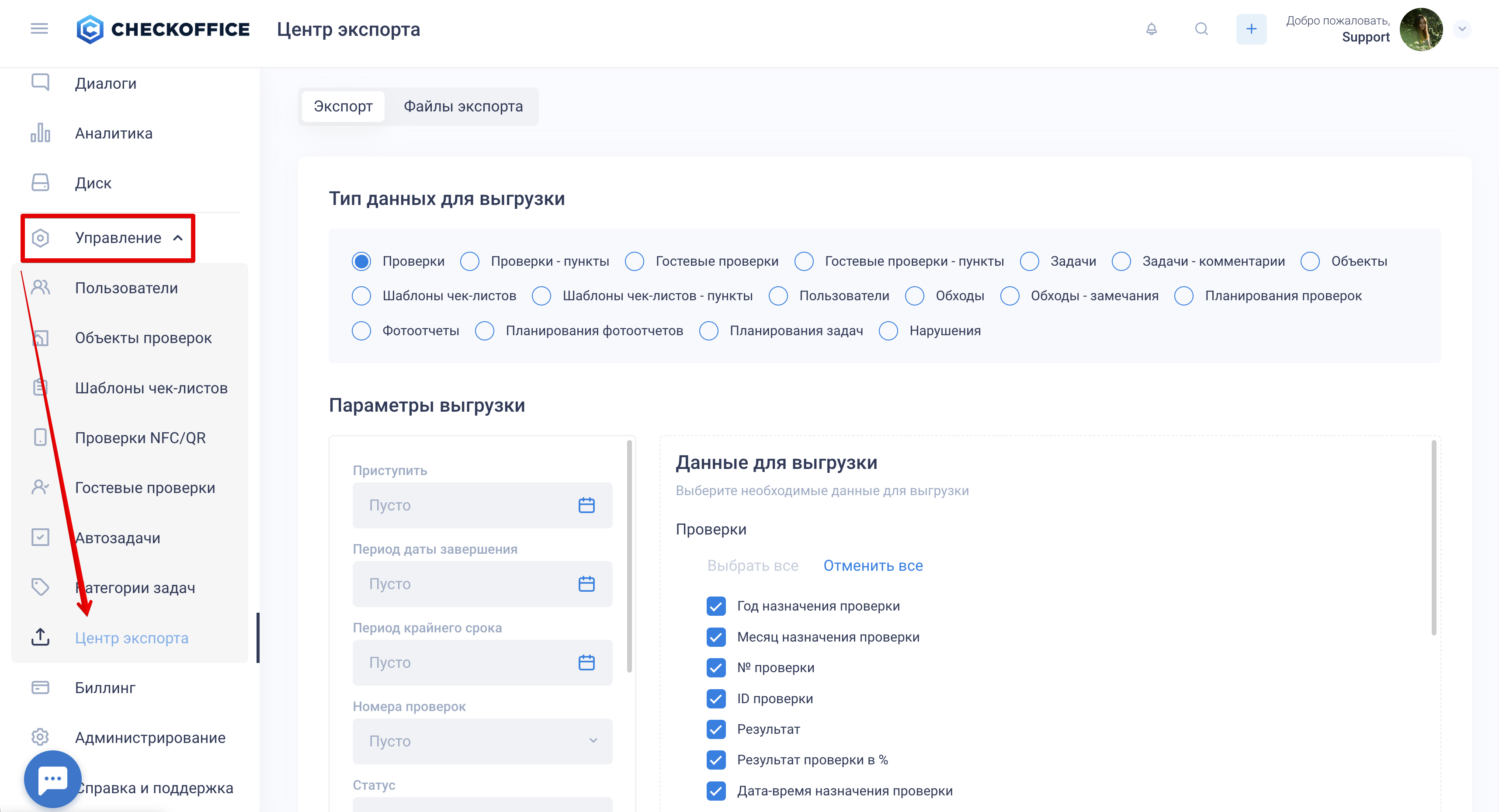1499x812 pixels.
Task: Open Аналитика from sidebar bar-chart icon
Action: 40,133
